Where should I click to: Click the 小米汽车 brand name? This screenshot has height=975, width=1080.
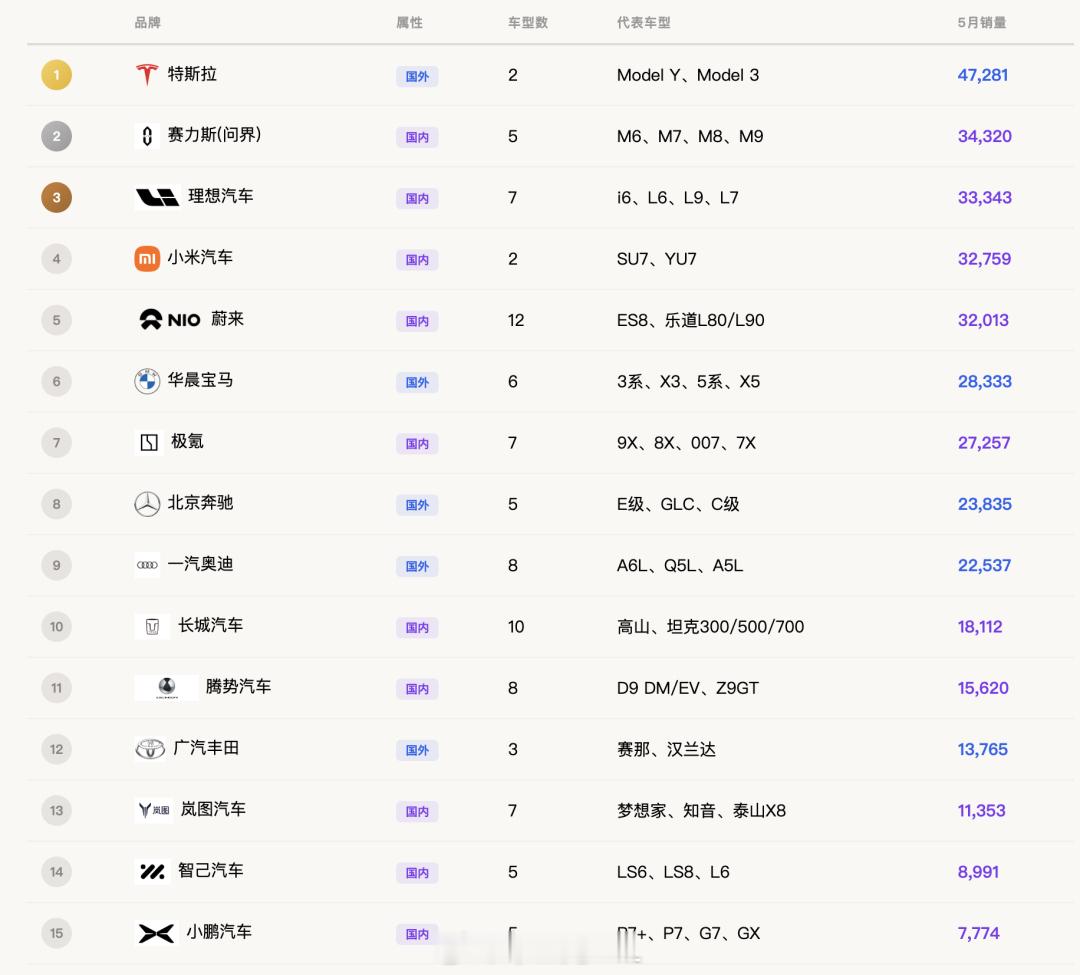click(x=200, y=258)
